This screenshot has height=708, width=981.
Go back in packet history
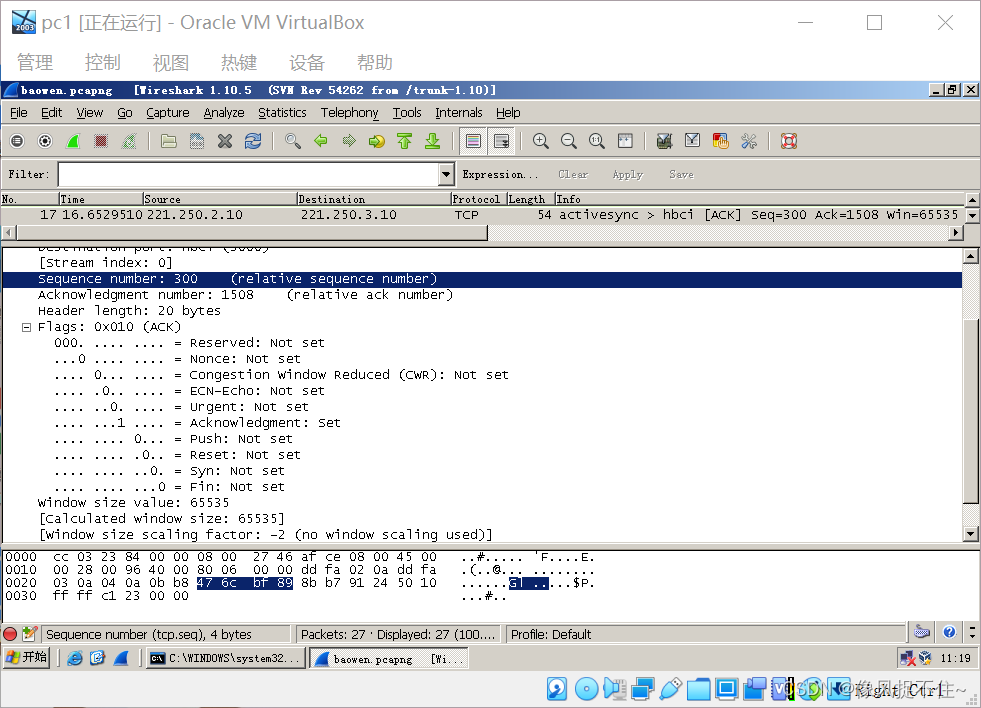320,141
